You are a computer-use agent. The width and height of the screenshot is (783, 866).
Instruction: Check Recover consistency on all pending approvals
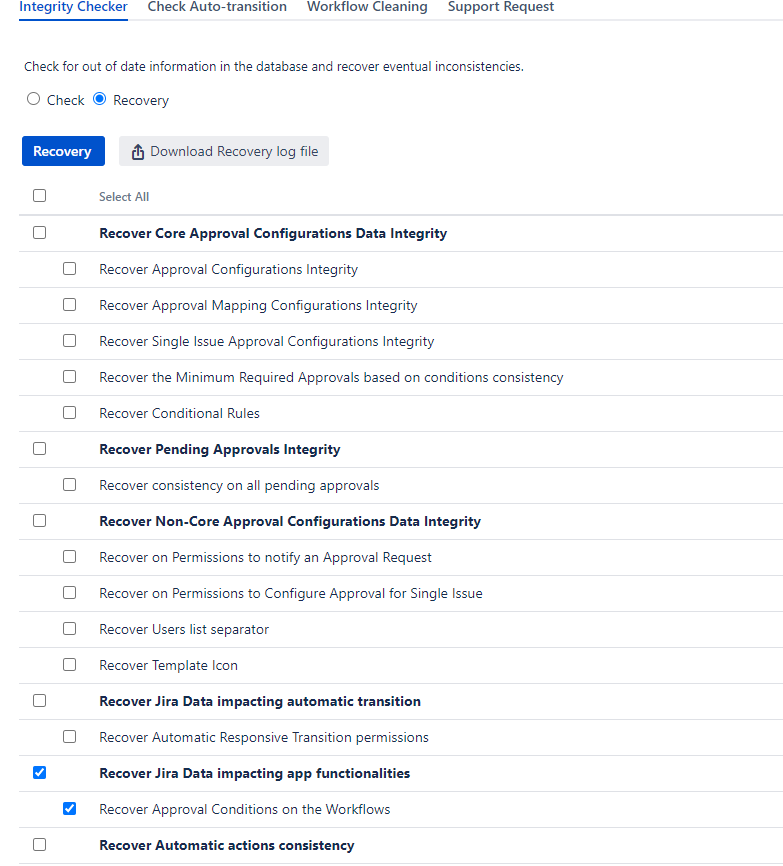[x=70, y=485]
